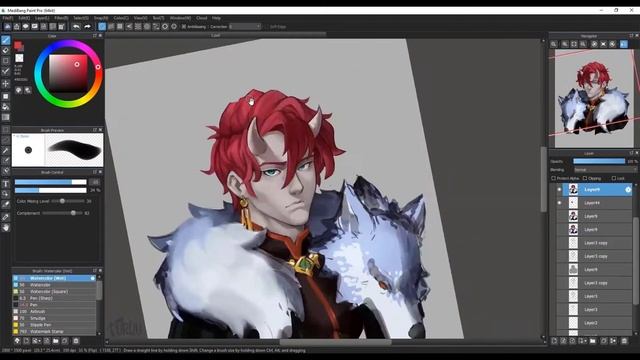Click the Undo arrow in toolbar
Image resolution: width=640 pixels, height=360 pixels.
point(76,27)
